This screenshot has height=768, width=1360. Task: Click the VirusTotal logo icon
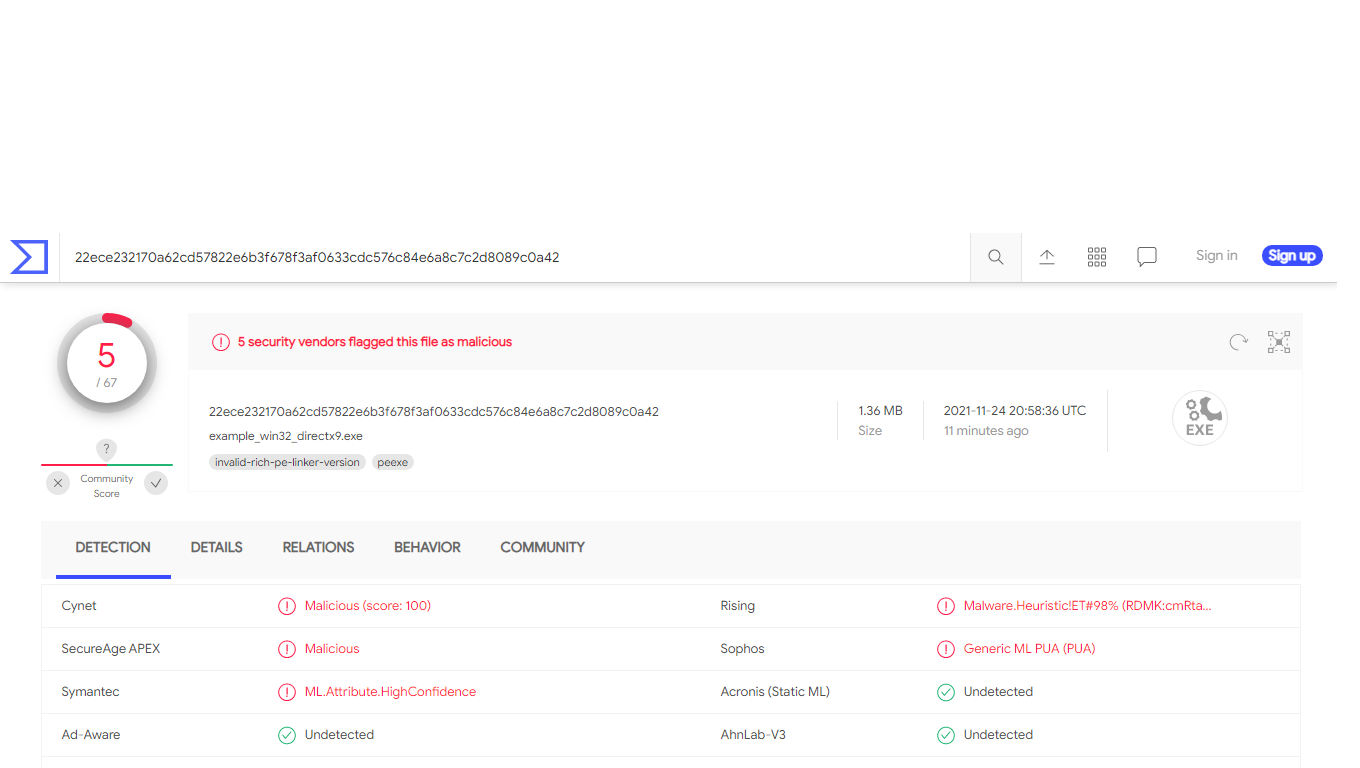(x=29, y=257)
